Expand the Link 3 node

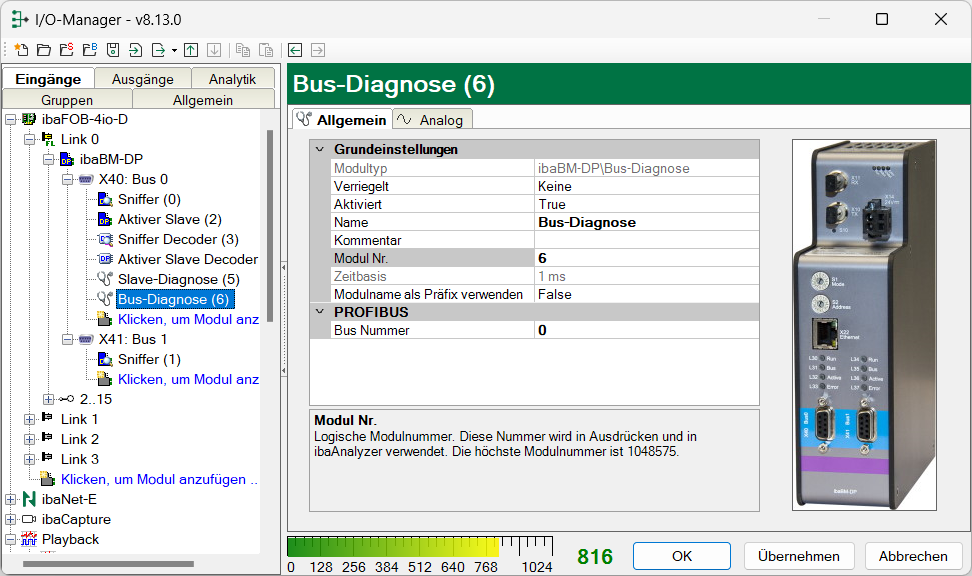[29, 459]
